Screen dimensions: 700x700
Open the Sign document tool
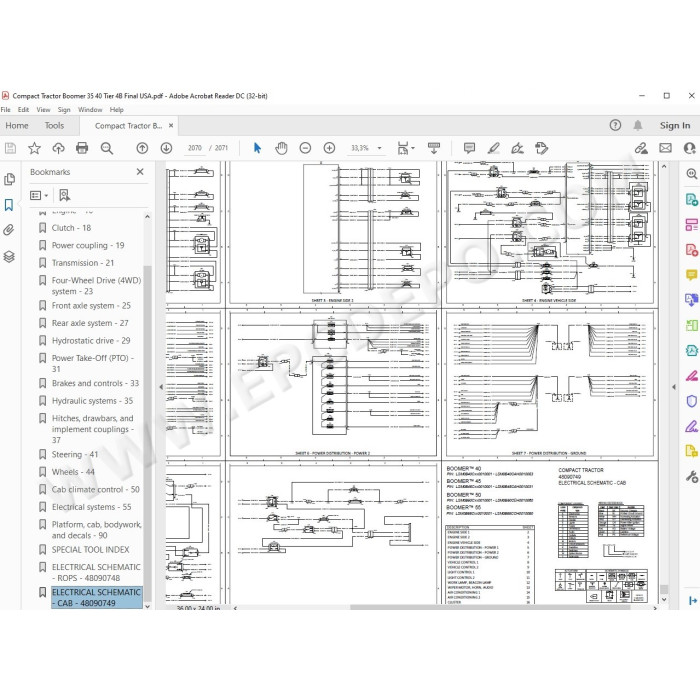click(517, 148)
